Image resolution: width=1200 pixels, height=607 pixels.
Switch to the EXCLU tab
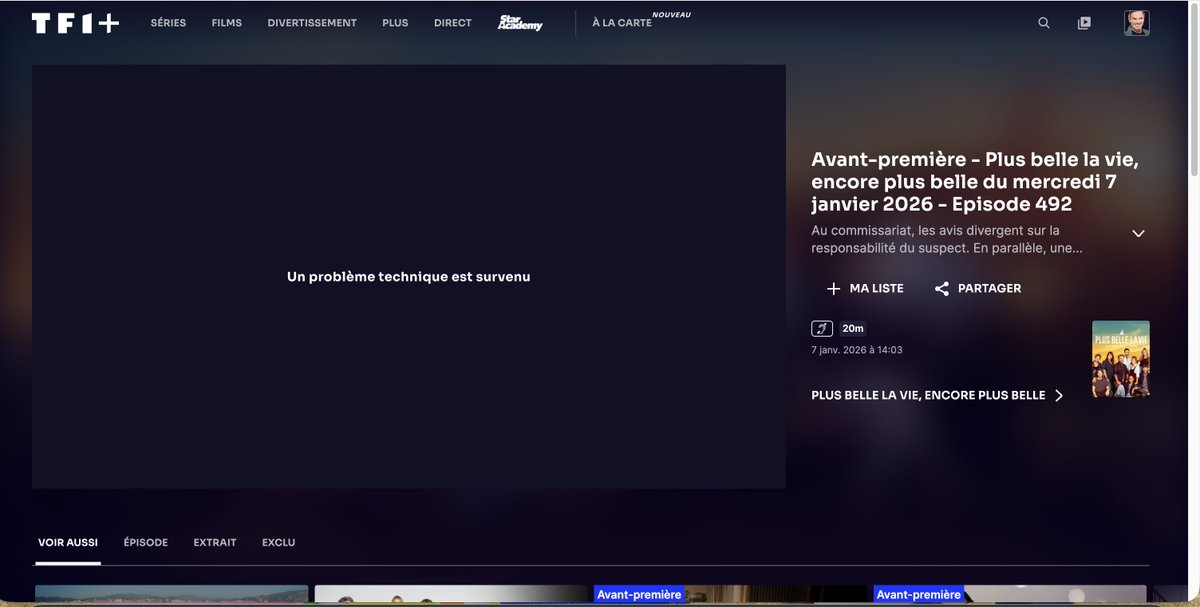(x=279, y=543)
